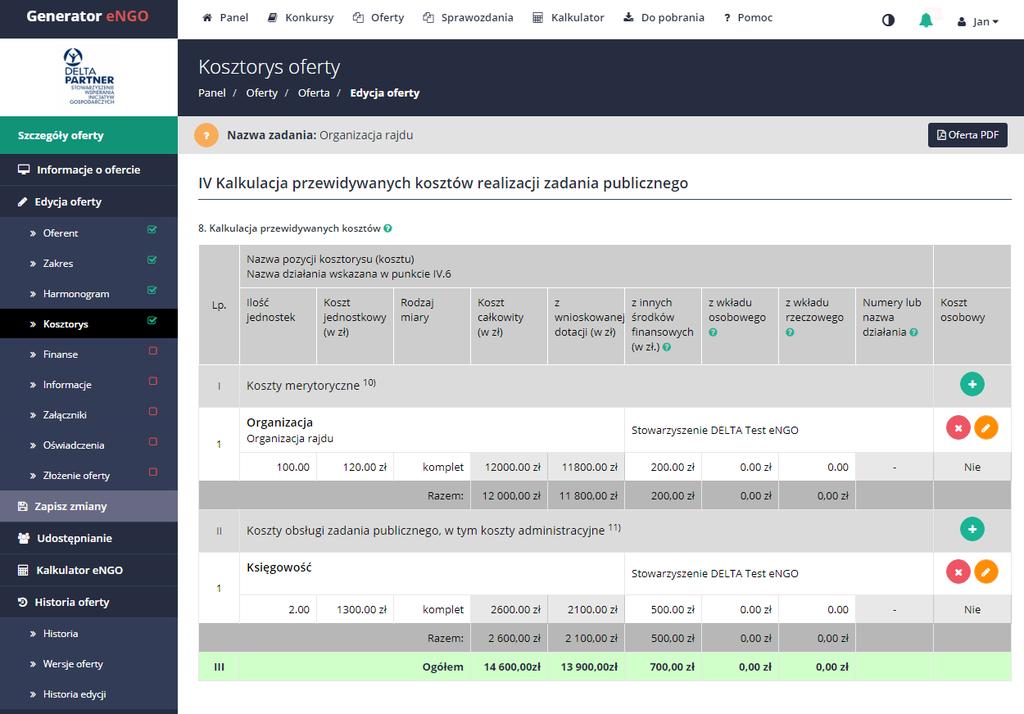Collapse Edycja oferty sidebar section
This screenshot has width=1024, height=714.
[x=89, y=202]
